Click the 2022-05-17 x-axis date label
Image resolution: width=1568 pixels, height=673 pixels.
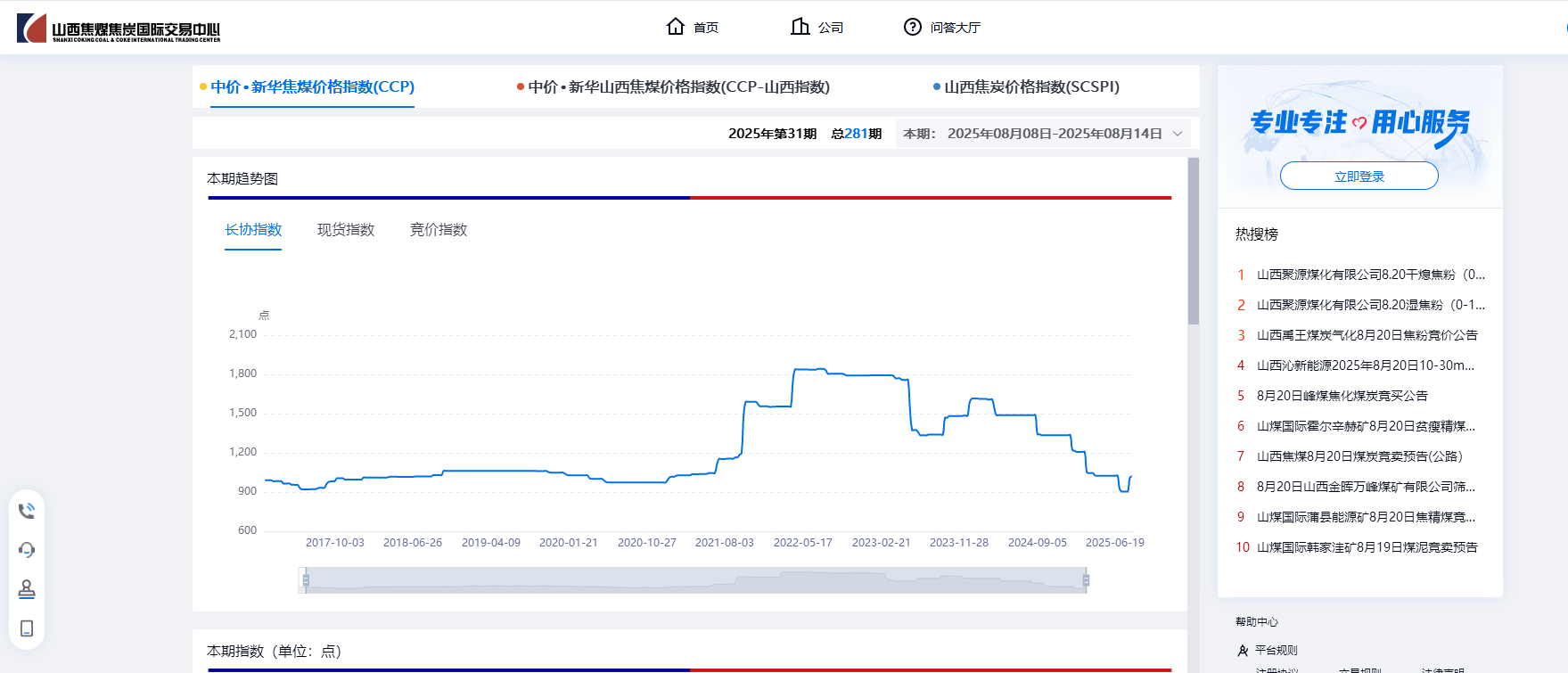[x=802, y=543]
